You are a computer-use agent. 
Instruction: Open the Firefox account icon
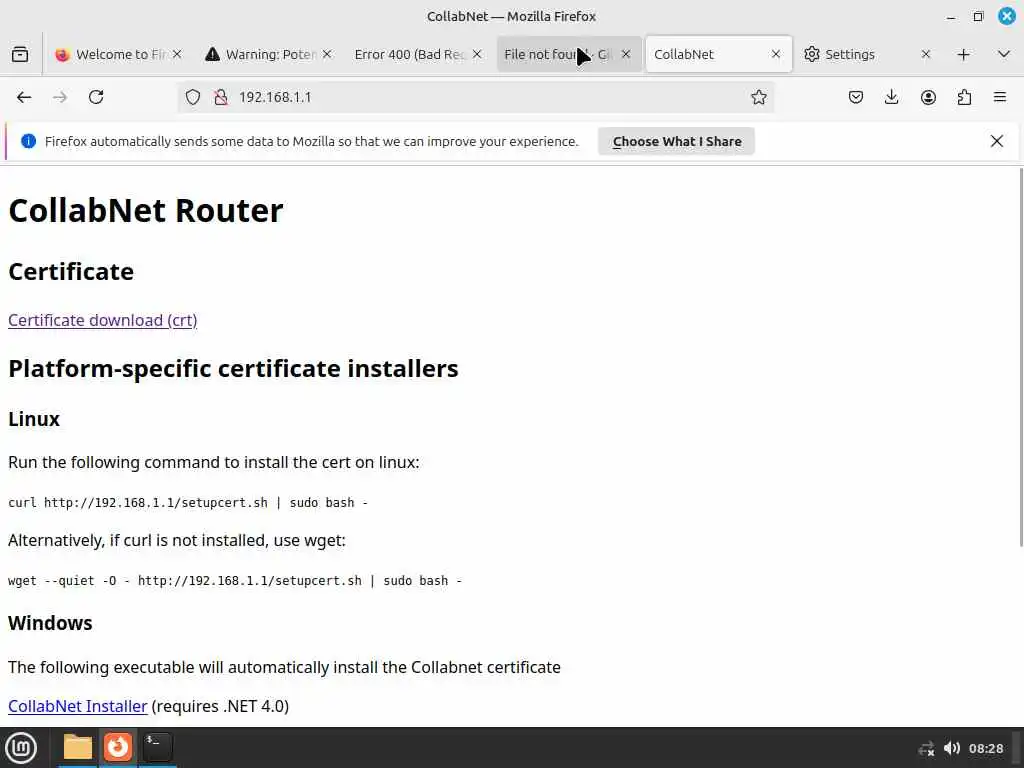point(928,97)
